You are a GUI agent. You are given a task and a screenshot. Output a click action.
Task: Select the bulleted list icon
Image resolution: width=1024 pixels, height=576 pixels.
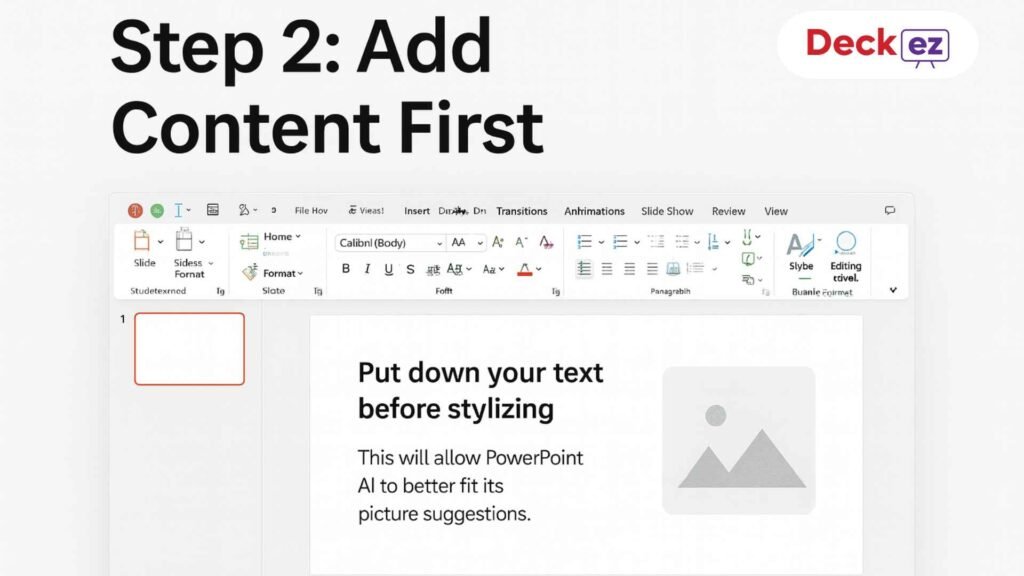click(x=585, y=242)
